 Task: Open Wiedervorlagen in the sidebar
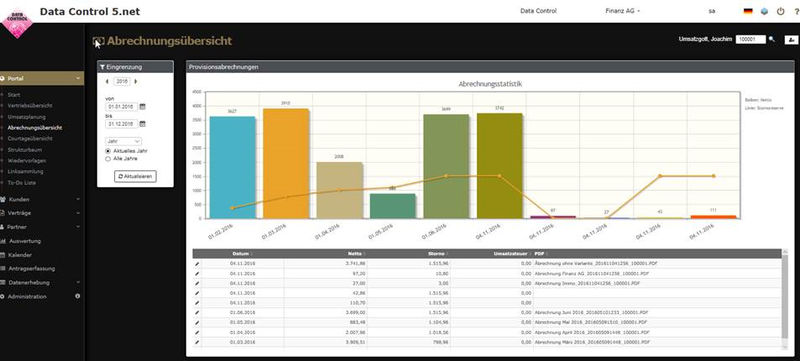click(x=27, y=161)
